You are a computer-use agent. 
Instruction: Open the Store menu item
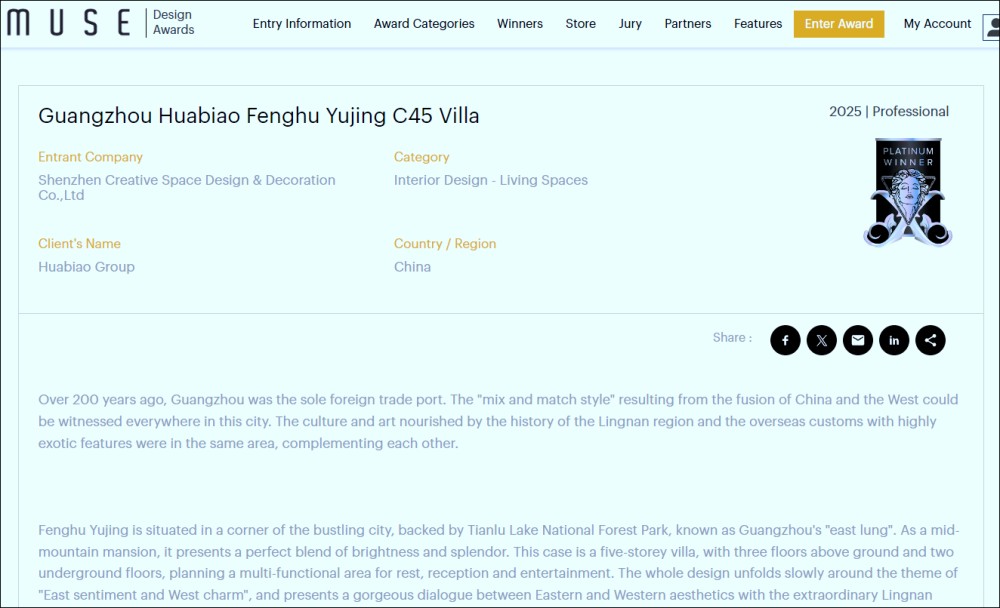coord(580,24)
